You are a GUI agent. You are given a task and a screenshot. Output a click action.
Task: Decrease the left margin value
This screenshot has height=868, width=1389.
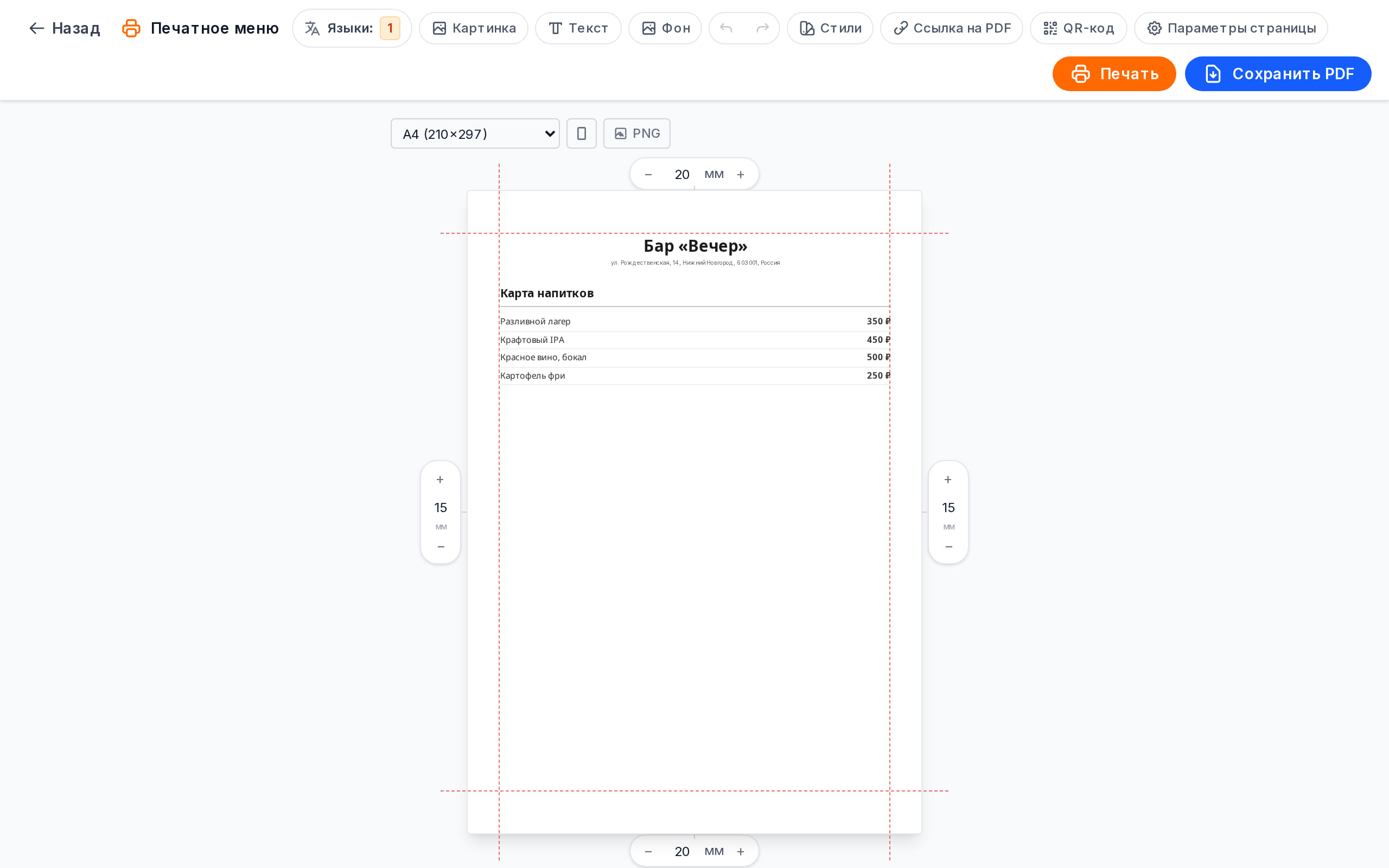click(440, 546)
